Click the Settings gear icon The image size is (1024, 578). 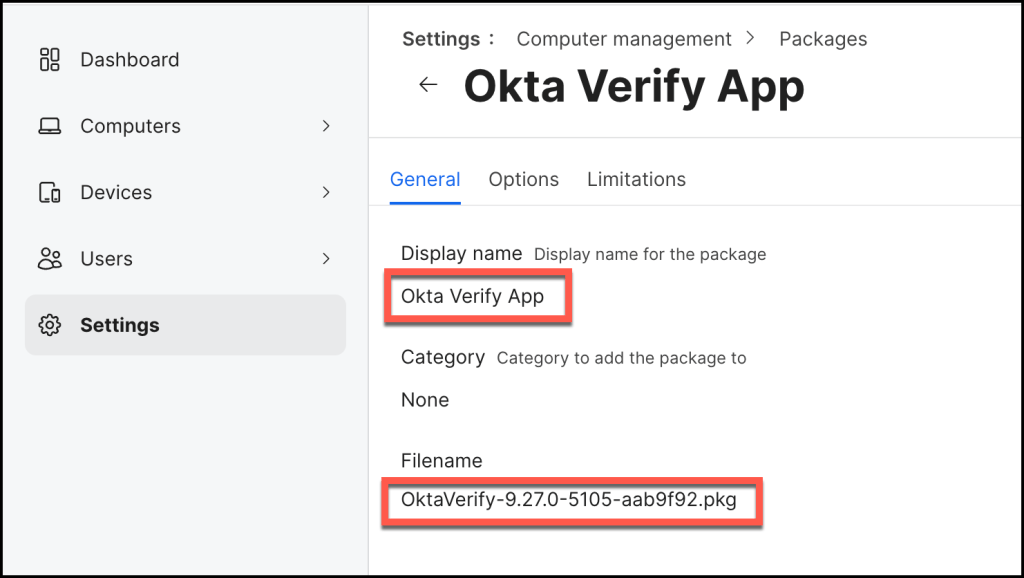click(x=49, y=325)
